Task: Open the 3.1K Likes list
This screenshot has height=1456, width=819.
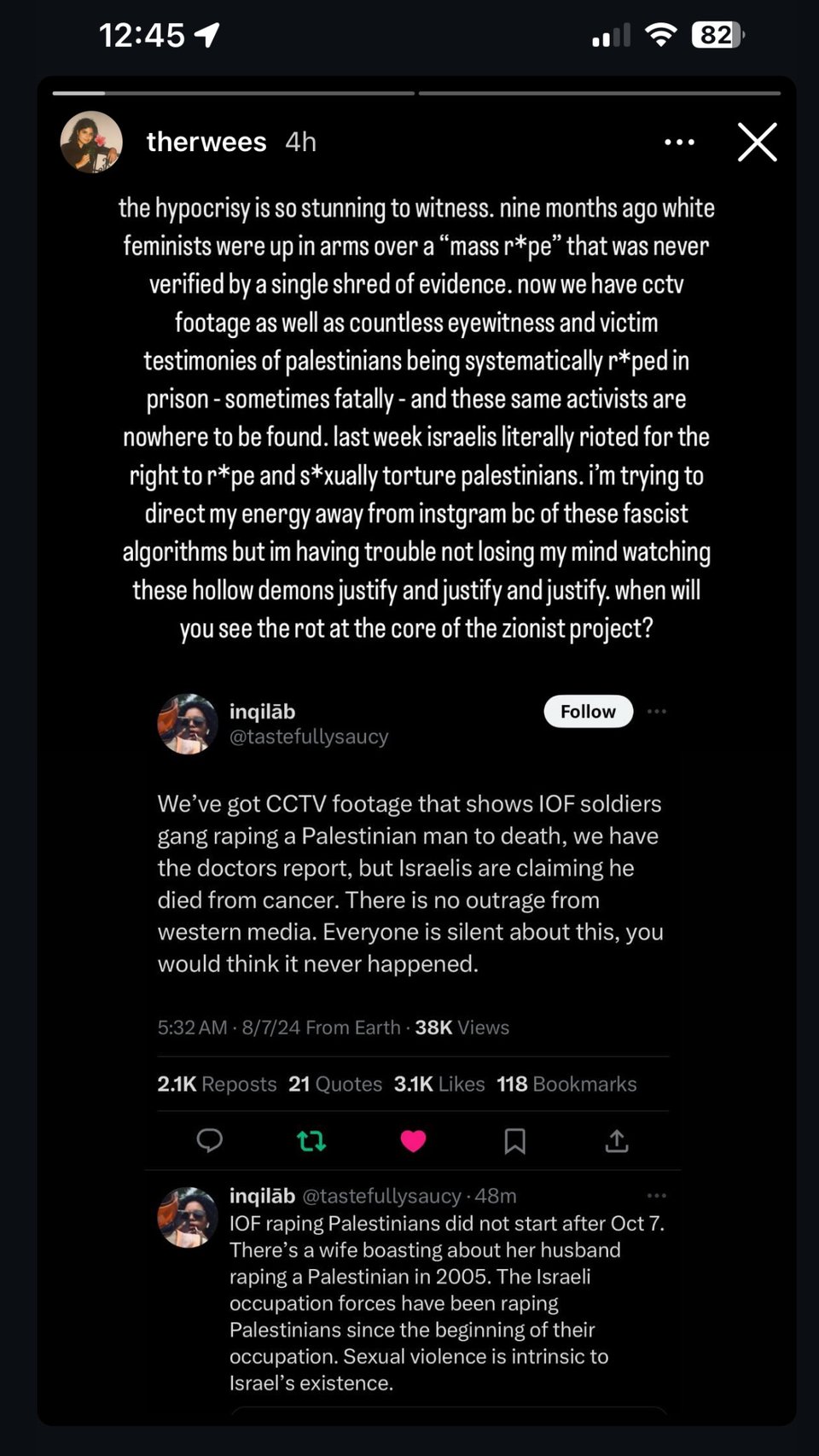Action: coord(439,1084)
